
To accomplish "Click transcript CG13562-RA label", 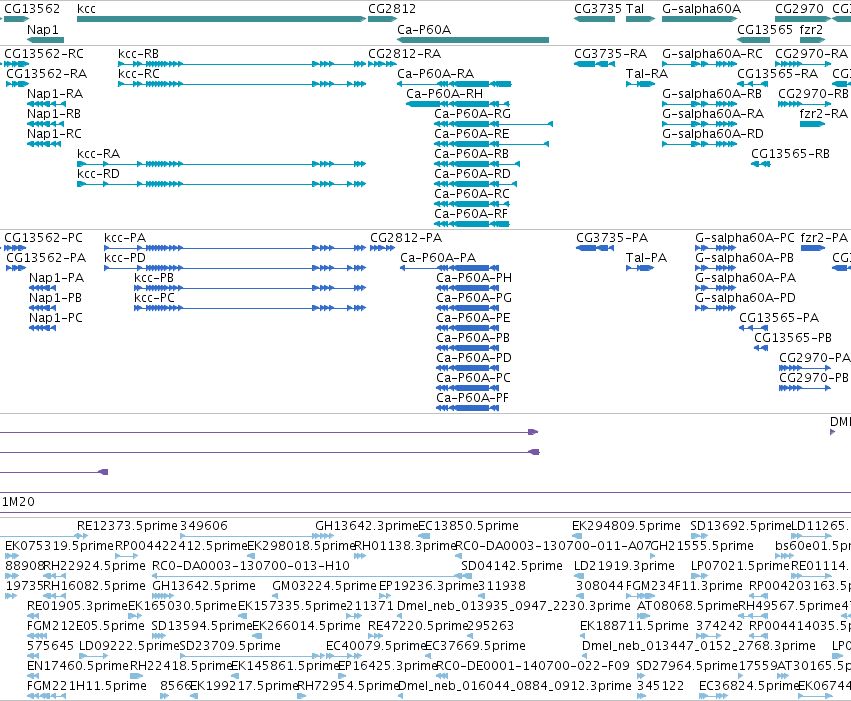I will 47,74.
